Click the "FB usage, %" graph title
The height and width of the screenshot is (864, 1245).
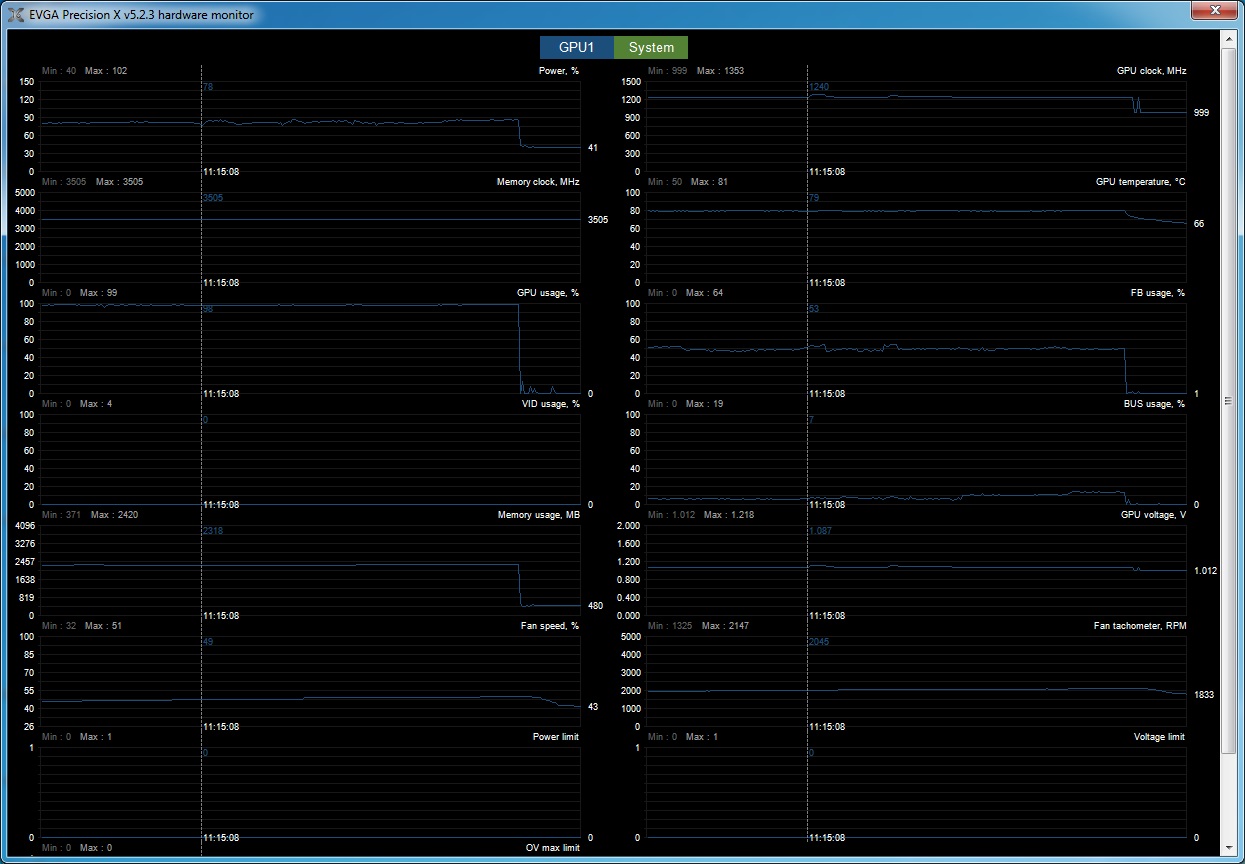point(1157,293)
